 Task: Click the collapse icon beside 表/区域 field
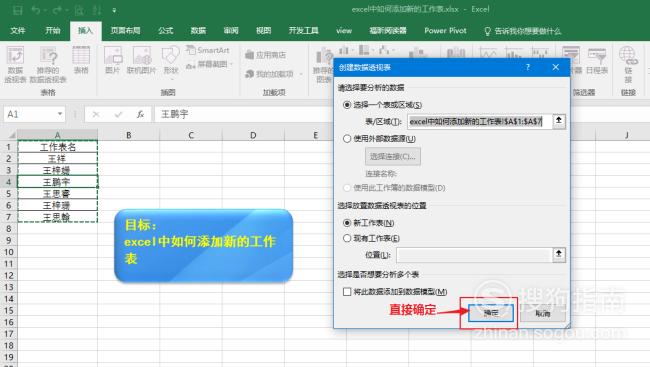559,121
